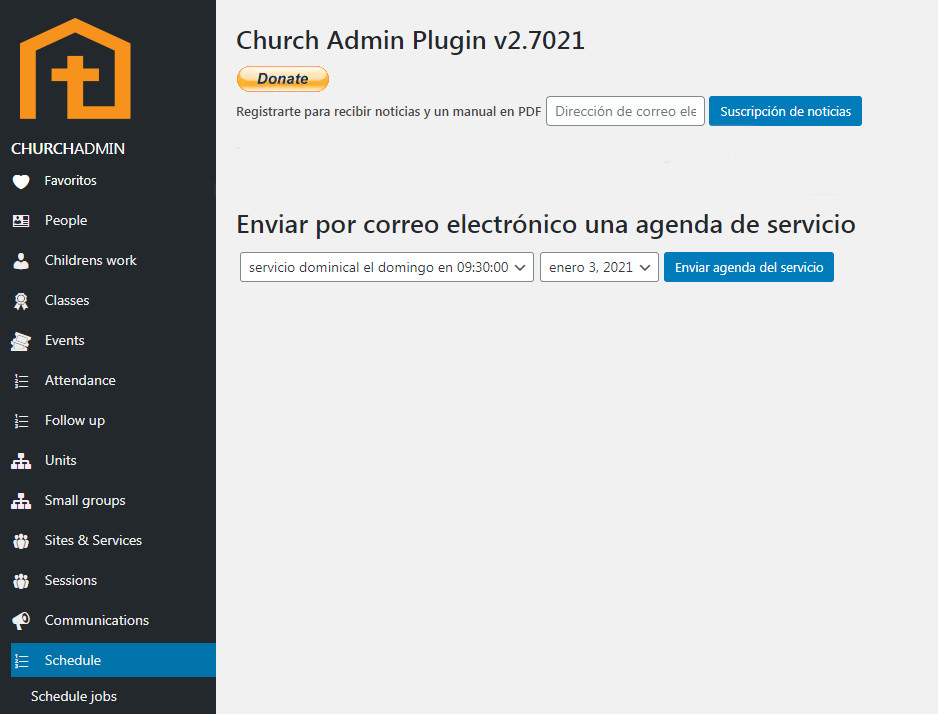Image resolution: width=938 pixels, height=714 pixels.
Task: Click the person icon beside Childrens work
Action: click(x=21, y=261)
